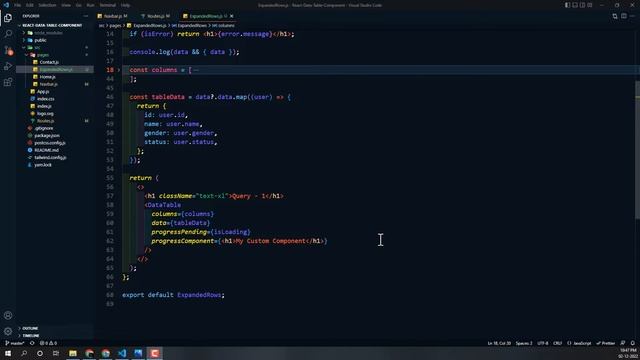Open App.js in explorer
Image resolution: width=640 pixels, height=360 pixels.
(43, 91)
